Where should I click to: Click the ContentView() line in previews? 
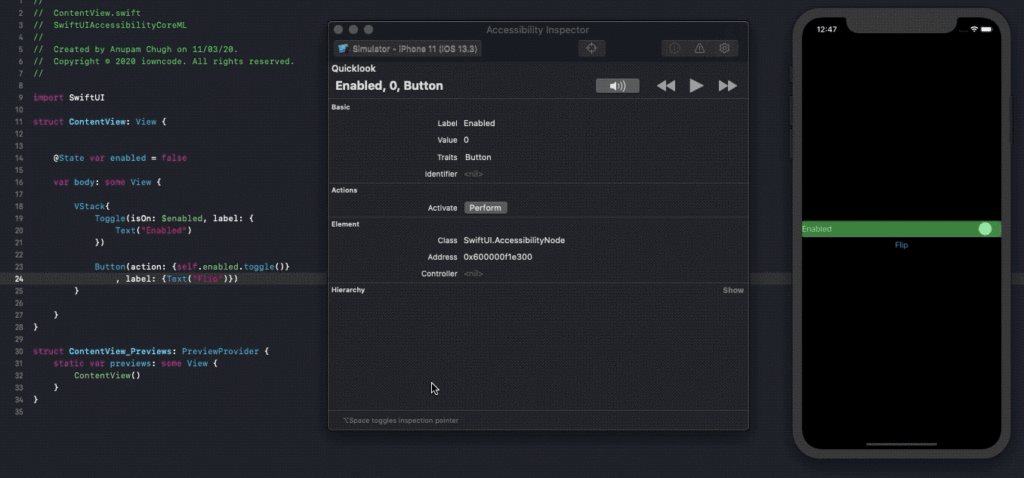(107, 375)
